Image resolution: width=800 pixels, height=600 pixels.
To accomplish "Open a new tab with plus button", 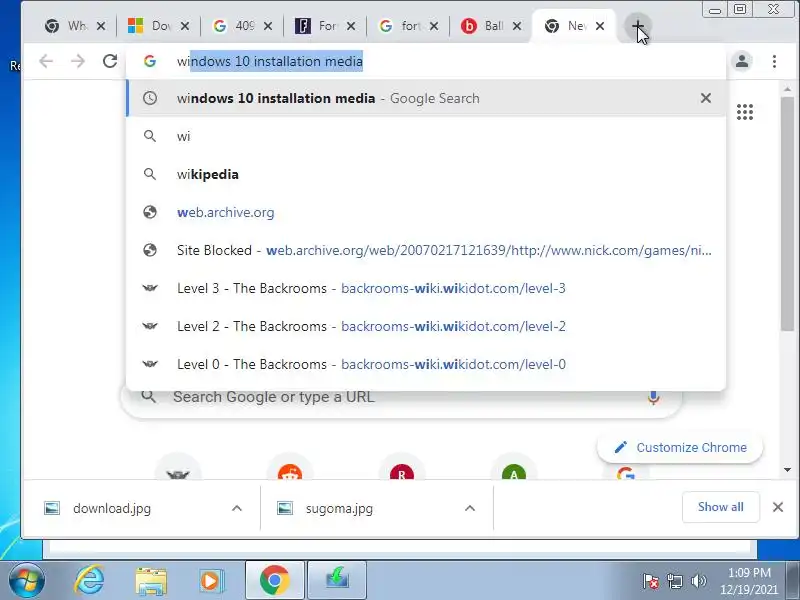I will pyautogui.click(x=637, y=26).
